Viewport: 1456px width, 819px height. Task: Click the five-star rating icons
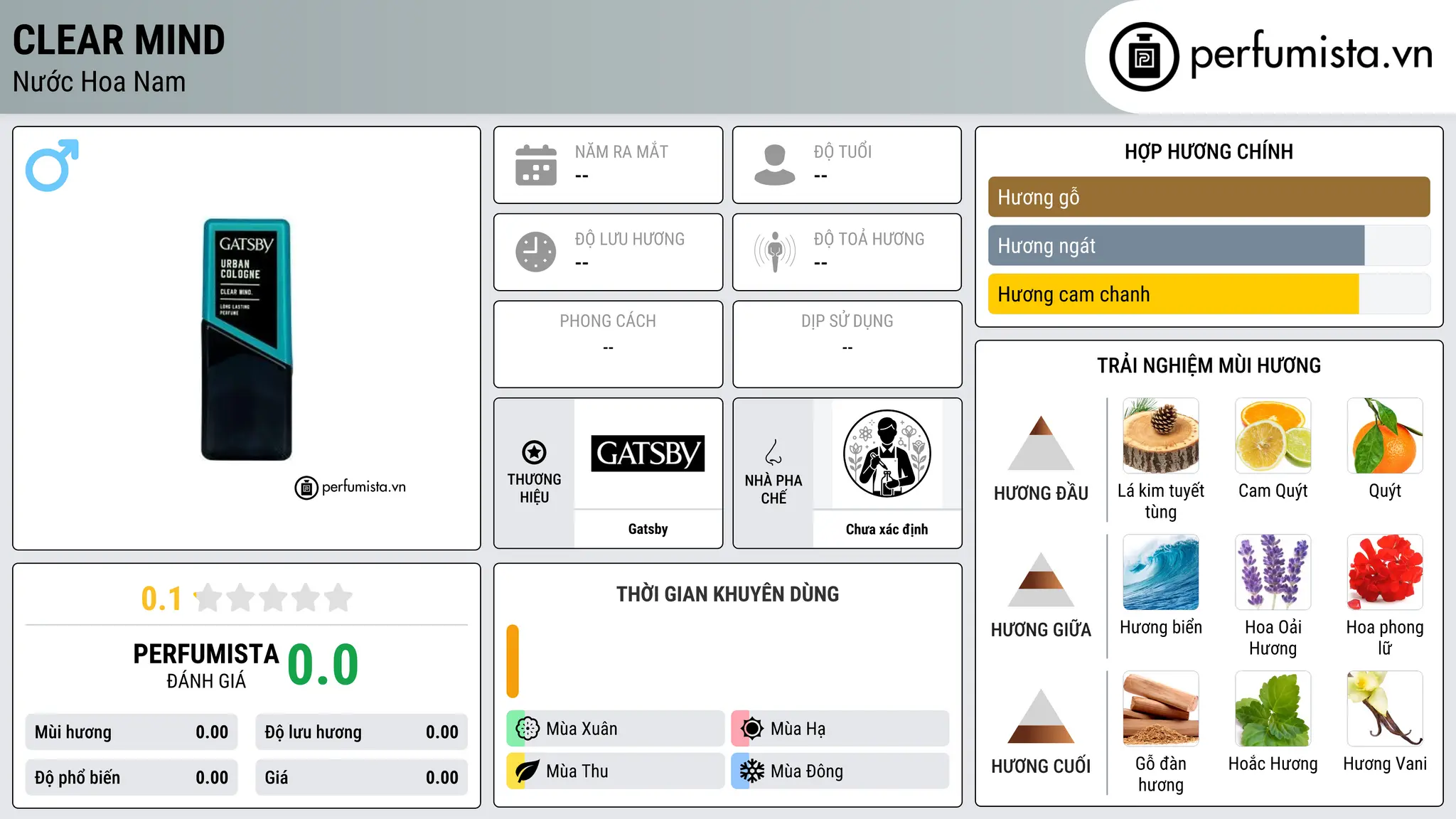[x=273, y=598]
